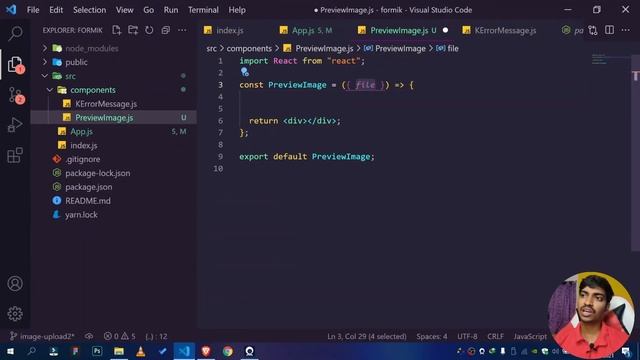
Task: Open Brave browser from taskbar
Action: coord(206,351)
